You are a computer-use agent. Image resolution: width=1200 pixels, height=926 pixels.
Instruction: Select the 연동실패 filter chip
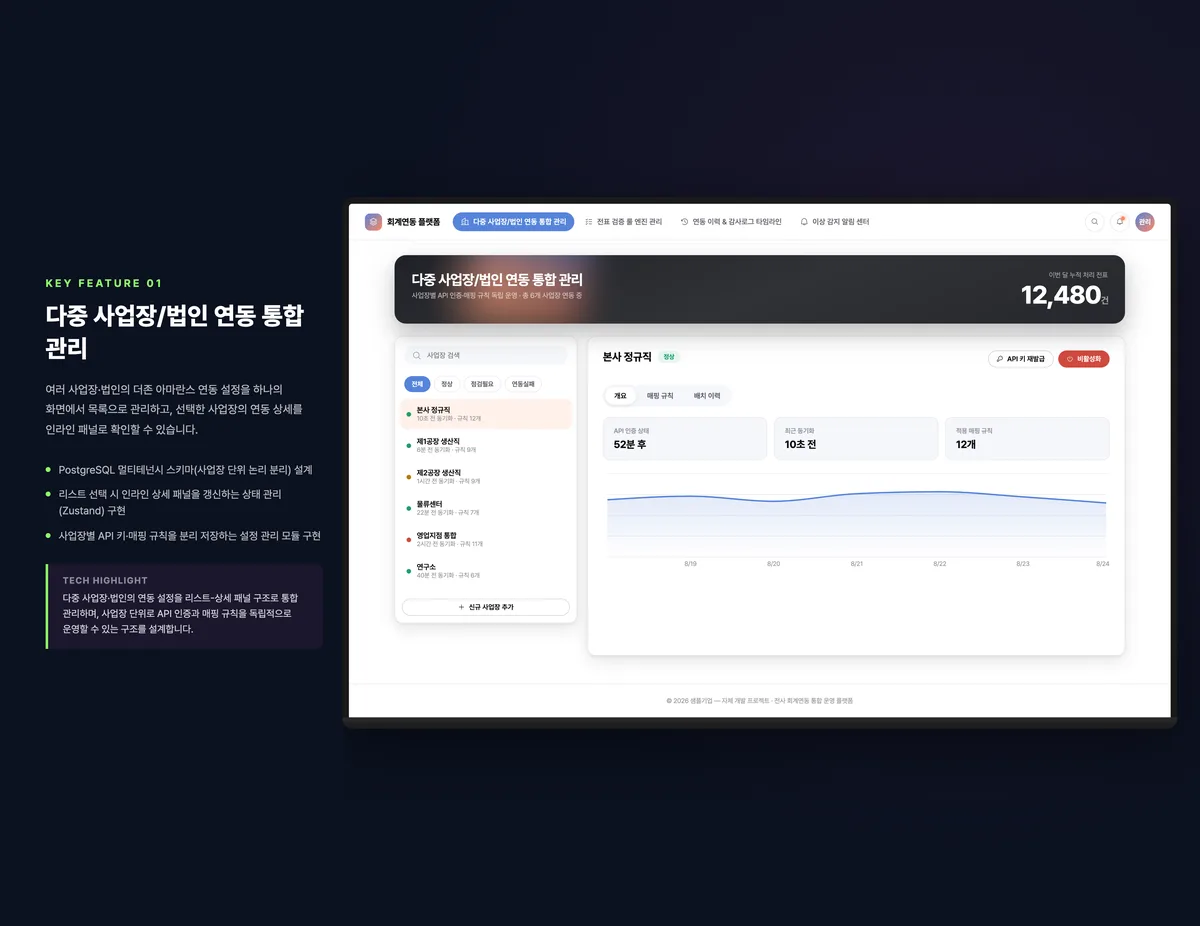pos(523,384)
